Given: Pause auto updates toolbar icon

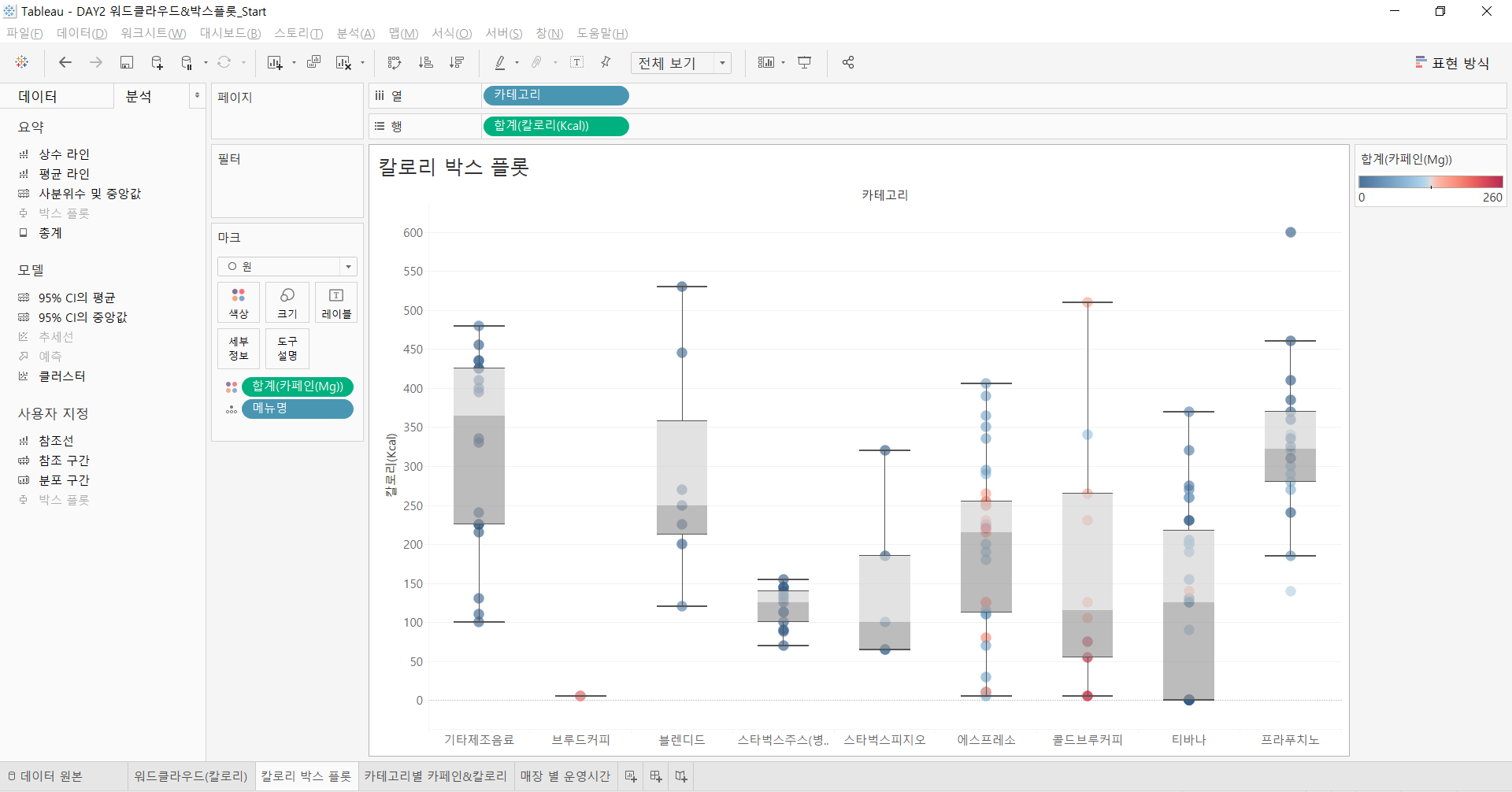Looking at the screenshot, I should pos(187,62).
